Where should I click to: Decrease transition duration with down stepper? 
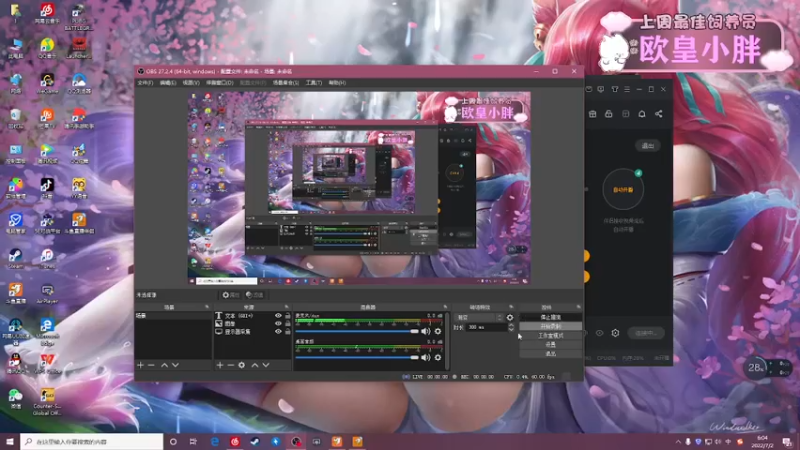click(x=511, y=330)
